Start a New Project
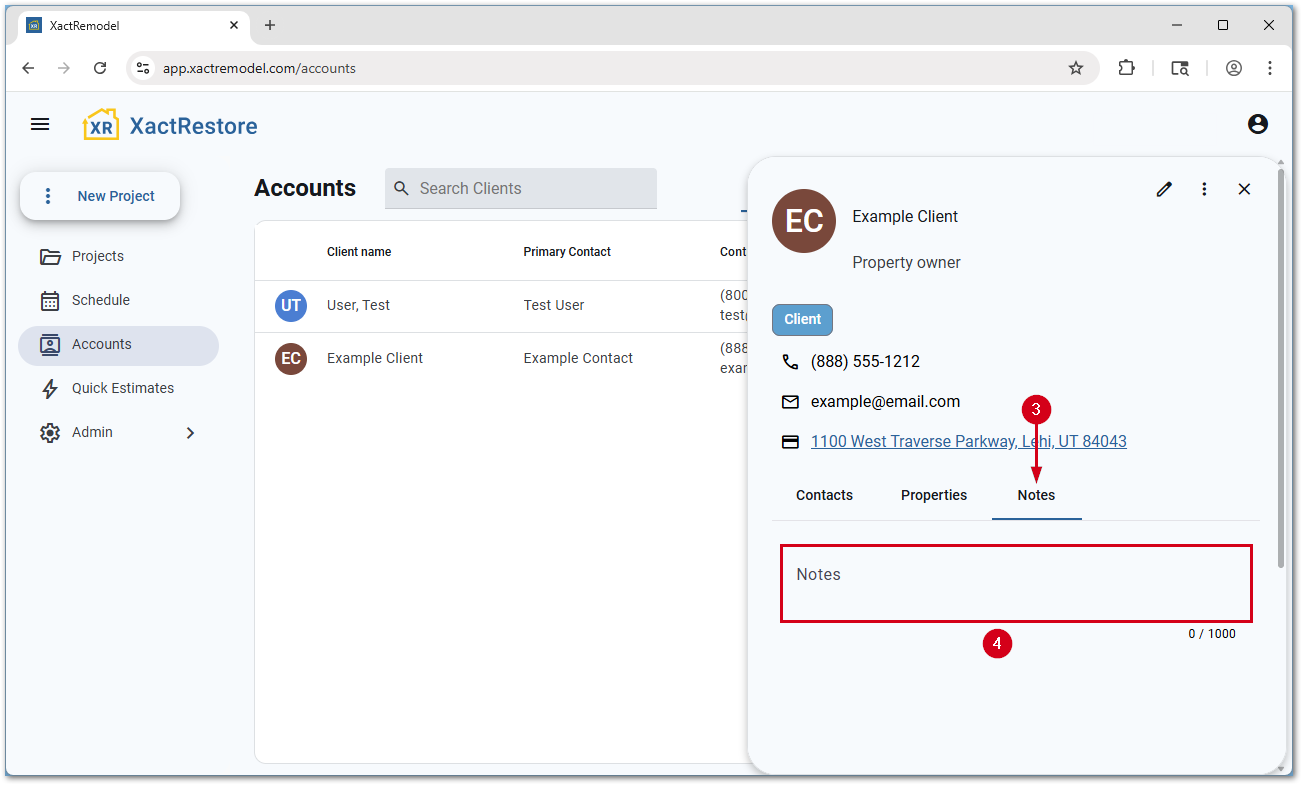The image size is (1302, 785). (100, 196)
